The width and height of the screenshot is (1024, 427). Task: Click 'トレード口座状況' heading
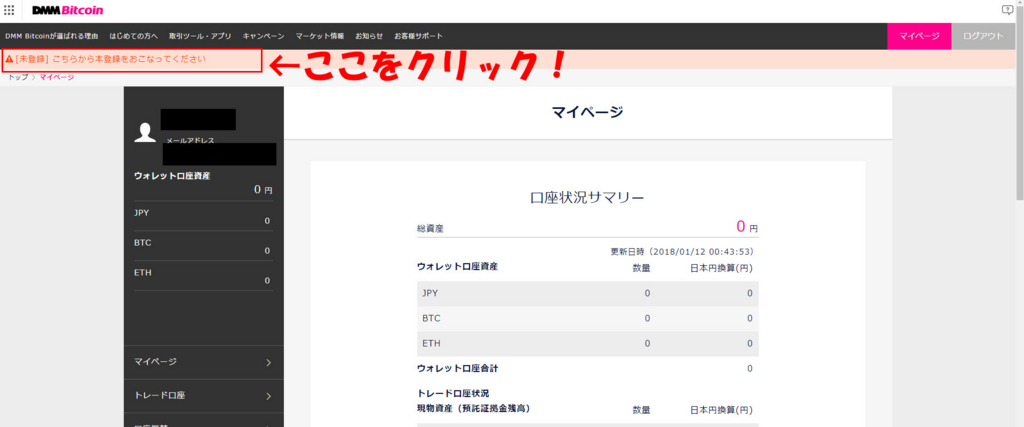click(453, 394)
